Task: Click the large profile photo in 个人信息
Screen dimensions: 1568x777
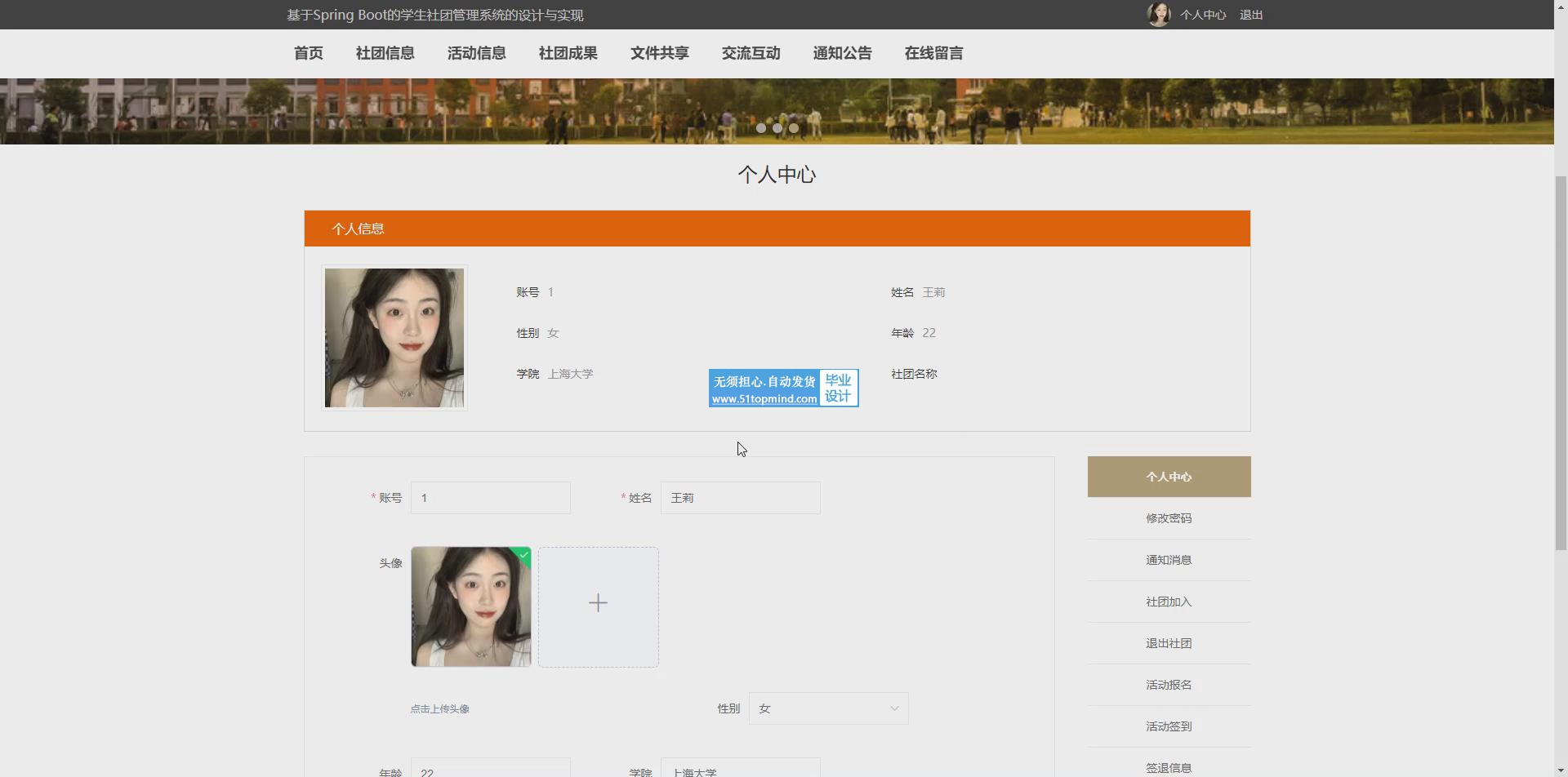Action: [394, 338]
